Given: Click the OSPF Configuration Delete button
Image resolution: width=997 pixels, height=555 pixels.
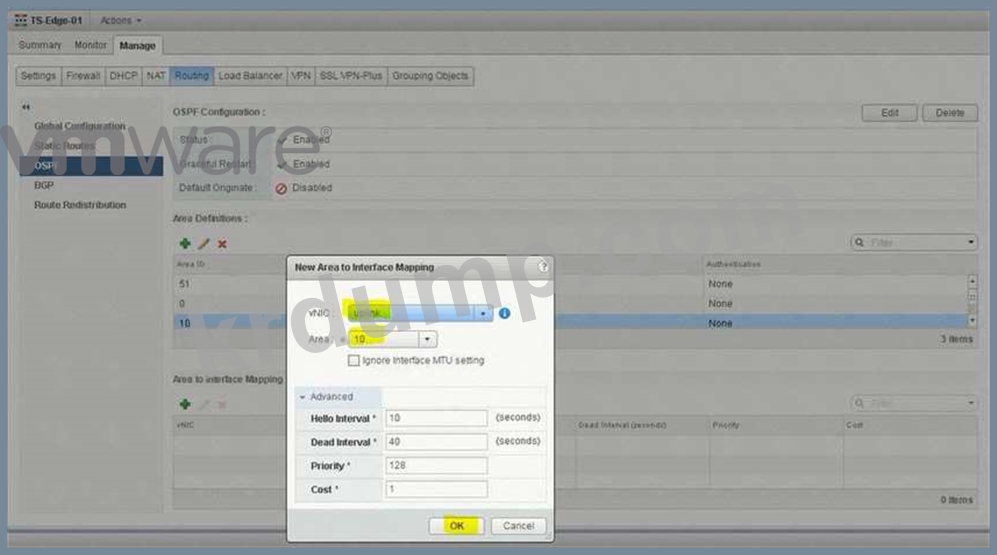Looking at the screenshot, I should [949, 113].
